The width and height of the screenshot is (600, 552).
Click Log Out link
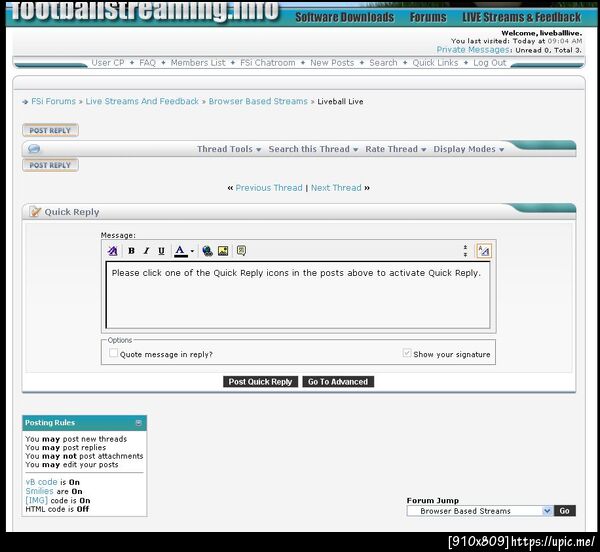490,63
